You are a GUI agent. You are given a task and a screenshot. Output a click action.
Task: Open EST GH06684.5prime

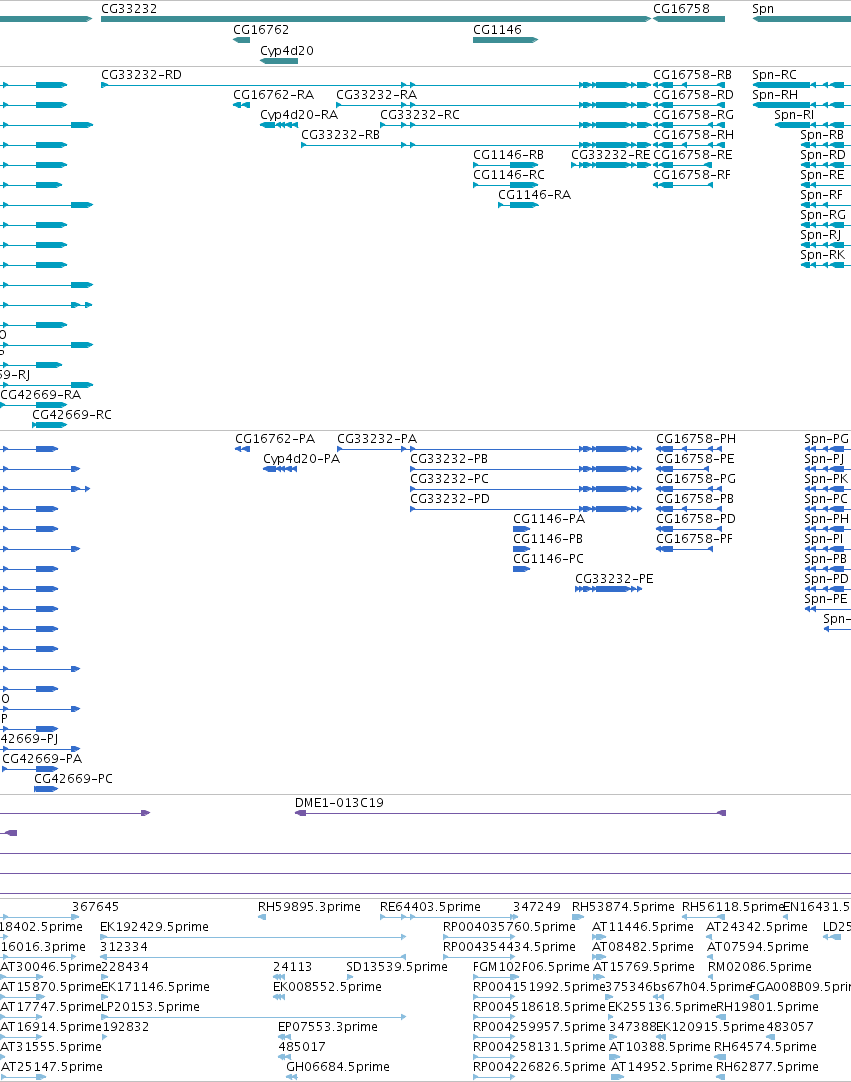click(x=338, y=1067)
